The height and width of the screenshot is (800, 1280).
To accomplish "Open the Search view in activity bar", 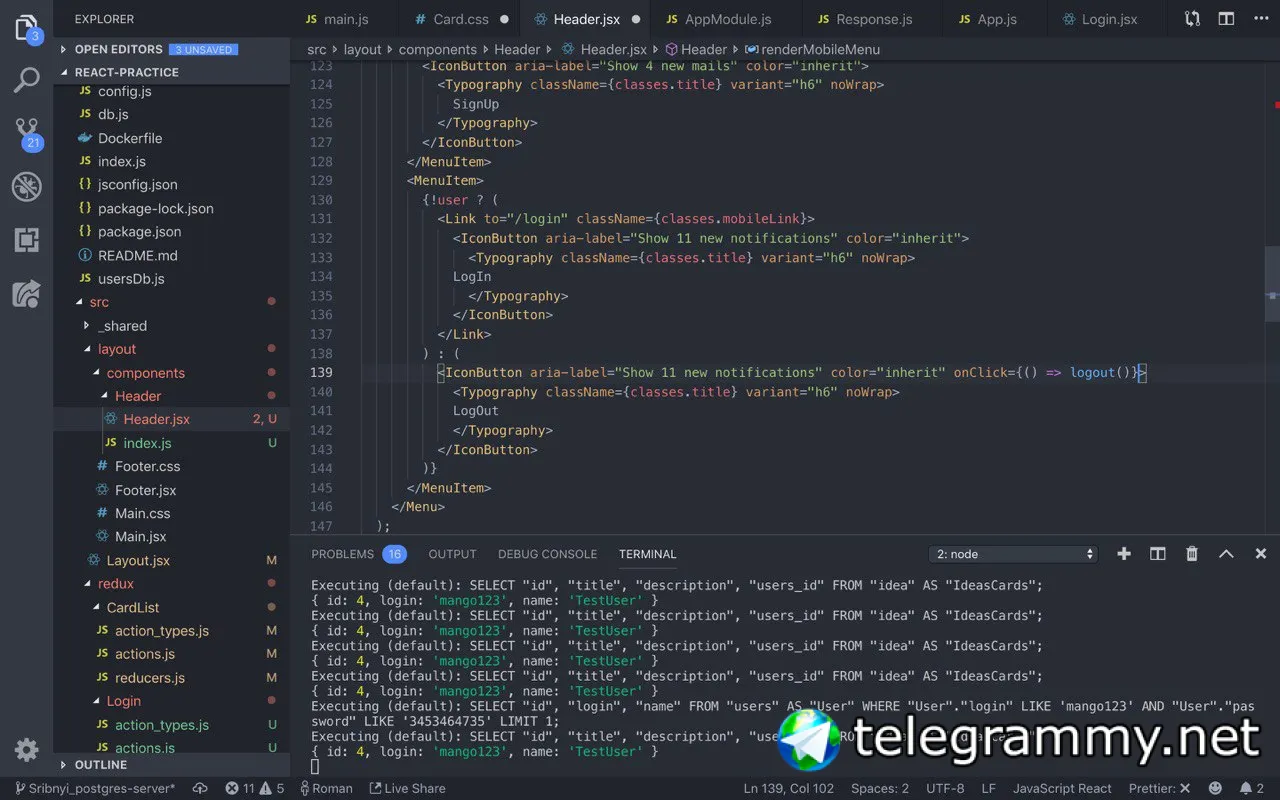I will 26,81.
